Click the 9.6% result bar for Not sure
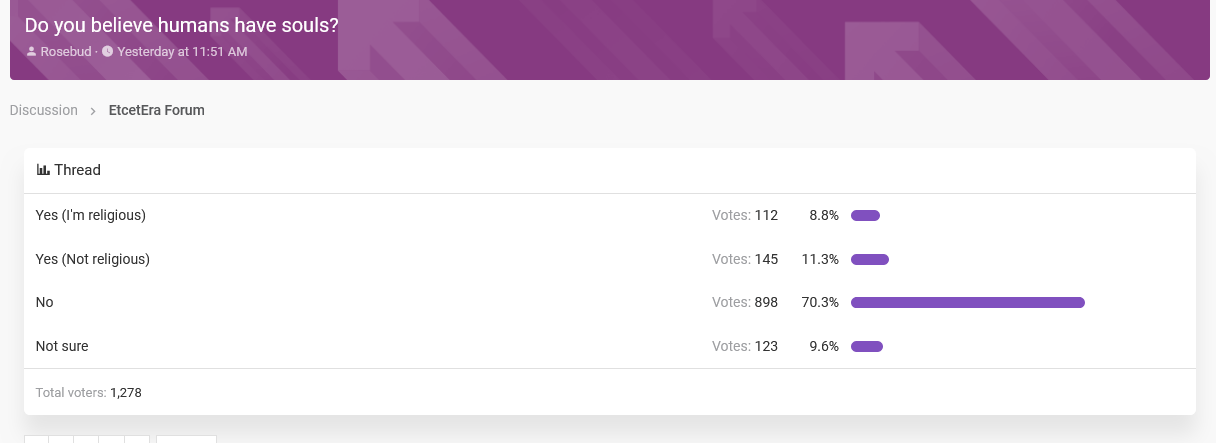Screen dimensions: 1216x443 pyautogui.click(x=867, y=347)
